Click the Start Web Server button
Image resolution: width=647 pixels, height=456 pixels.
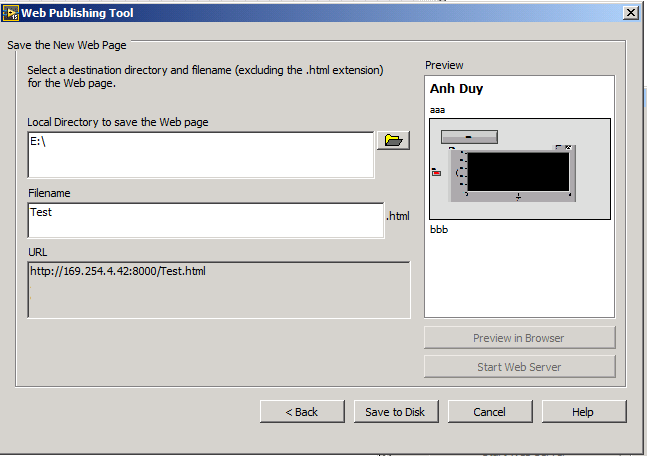(x=519, y=366)
